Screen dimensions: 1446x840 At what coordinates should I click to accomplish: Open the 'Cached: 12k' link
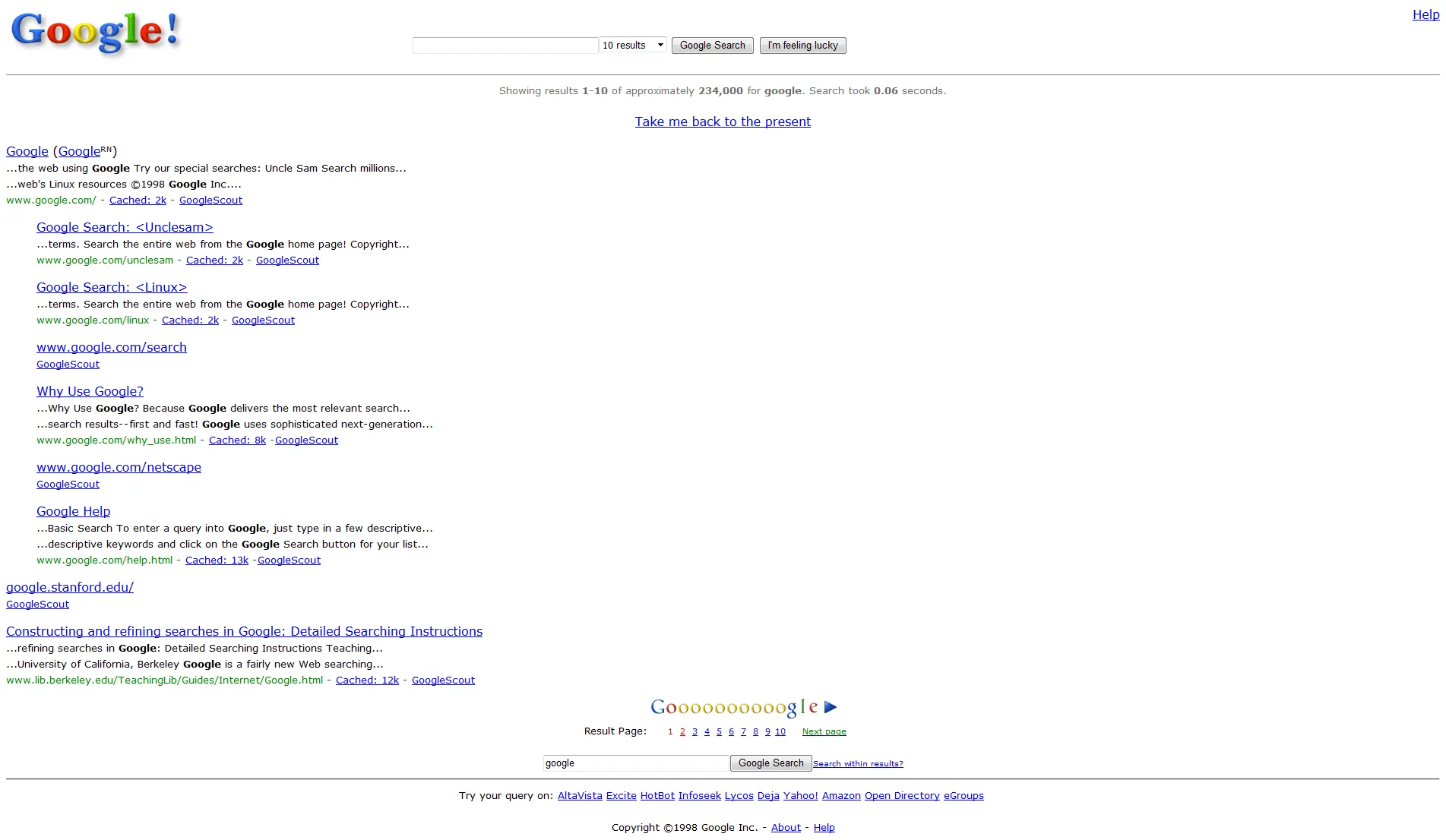[367, 681]
